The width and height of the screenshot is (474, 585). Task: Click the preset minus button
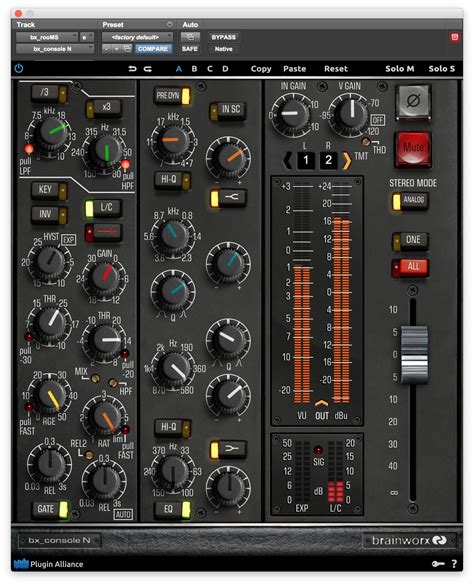(107, 49)
